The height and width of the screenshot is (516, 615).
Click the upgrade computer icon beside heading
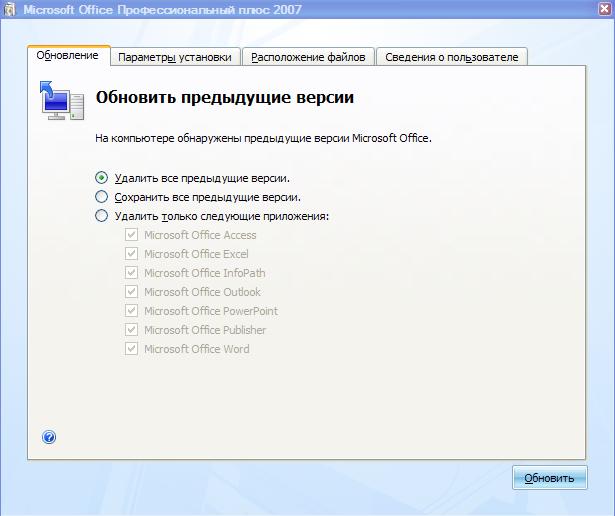[62, 100]
